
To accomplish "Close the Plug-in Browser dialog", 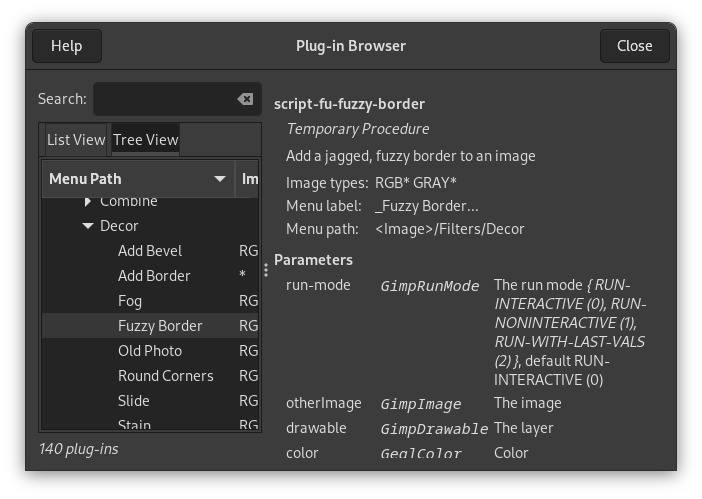I will click(x=634, y=46).
